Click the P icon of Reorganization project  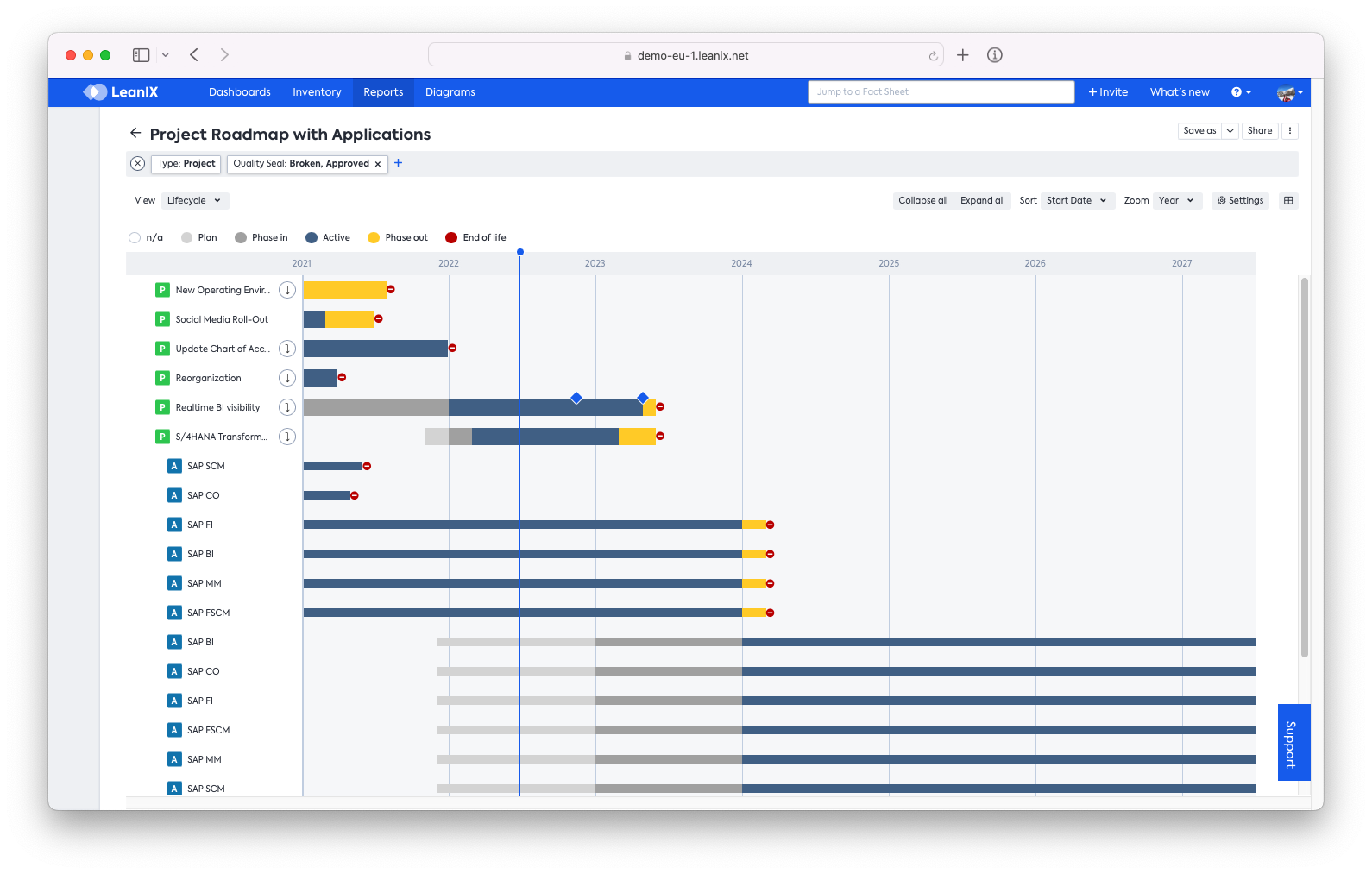point(162,378)
